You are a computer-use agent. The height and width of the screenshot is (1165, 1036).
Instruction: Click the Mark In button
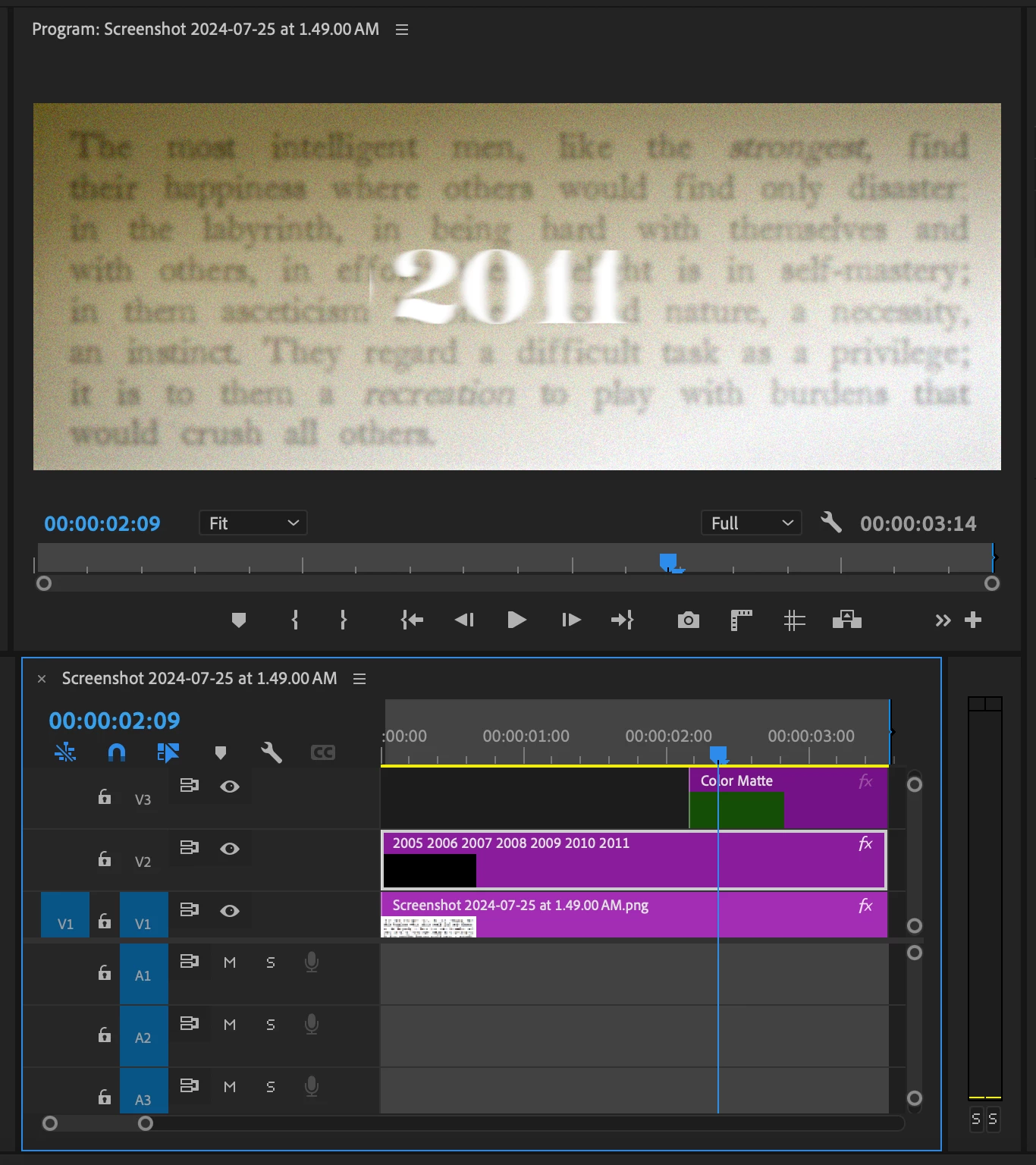(295, 620)
